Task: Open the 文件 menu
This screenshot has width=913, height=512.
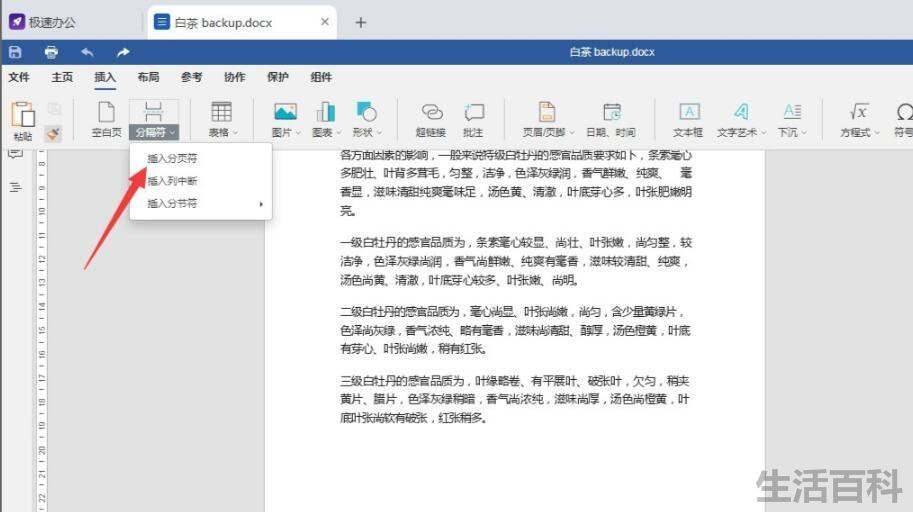Action: [19, 77]
